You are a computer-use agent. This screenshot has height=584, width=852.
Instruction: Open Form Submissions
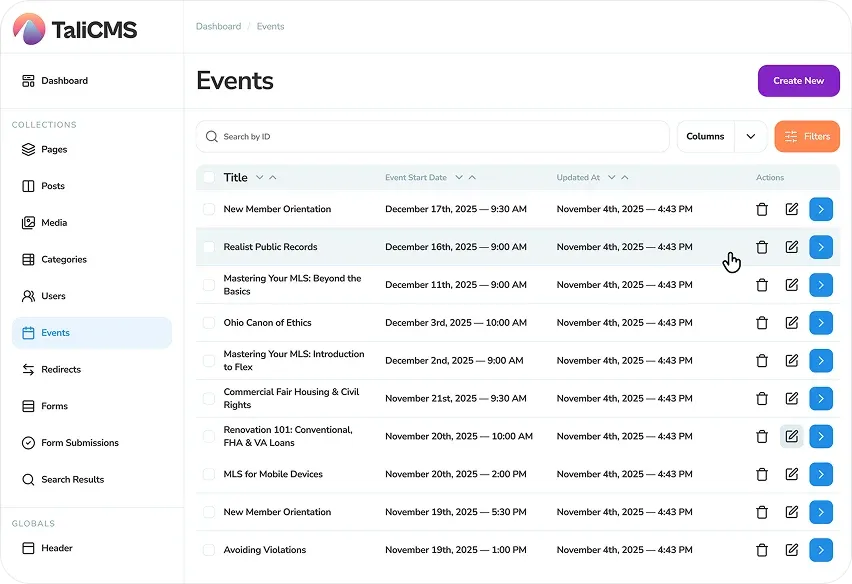click(92, 443)
